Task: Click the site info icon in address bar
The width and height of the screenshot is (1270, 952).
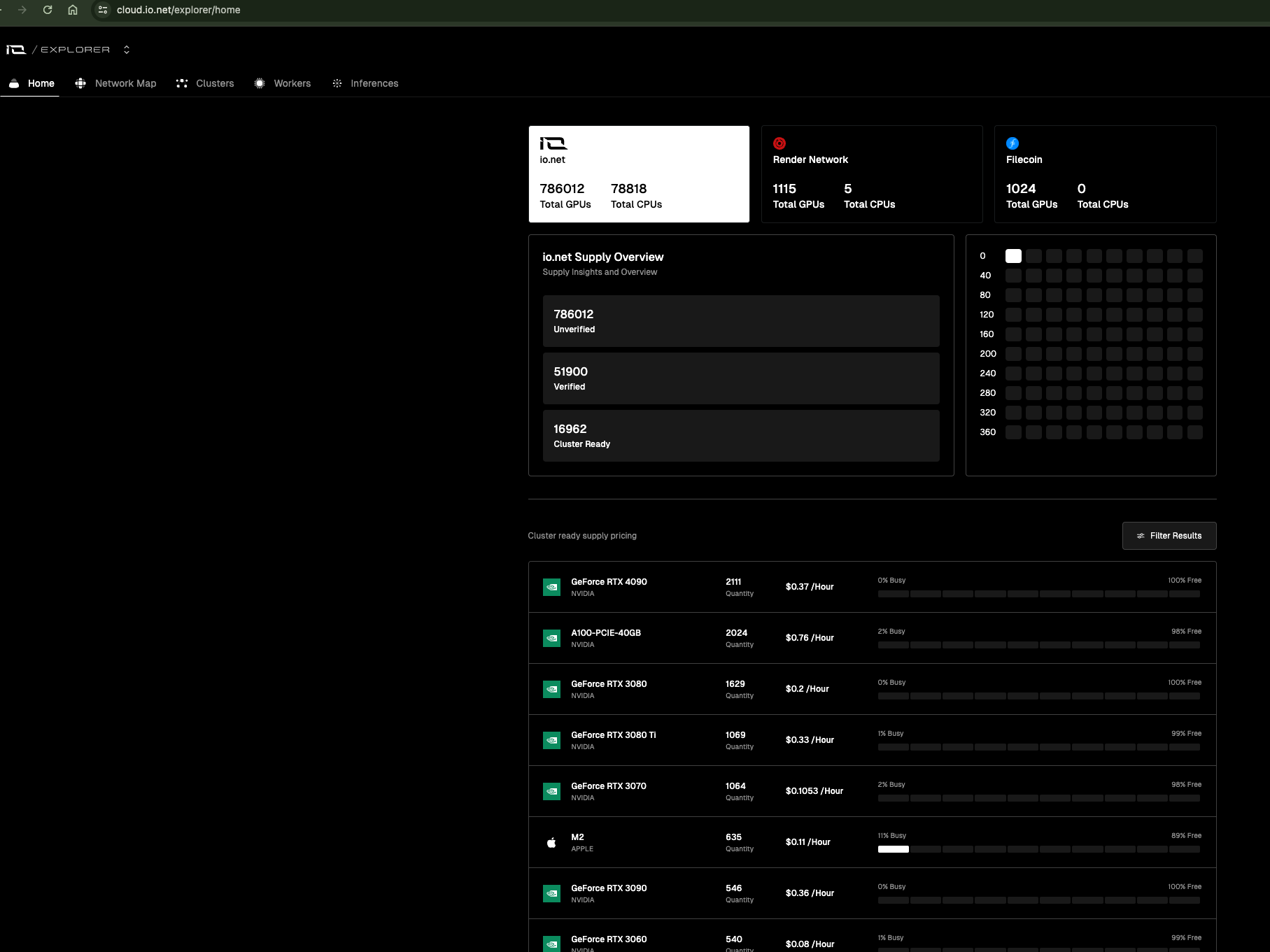Action: click(103, 10)
